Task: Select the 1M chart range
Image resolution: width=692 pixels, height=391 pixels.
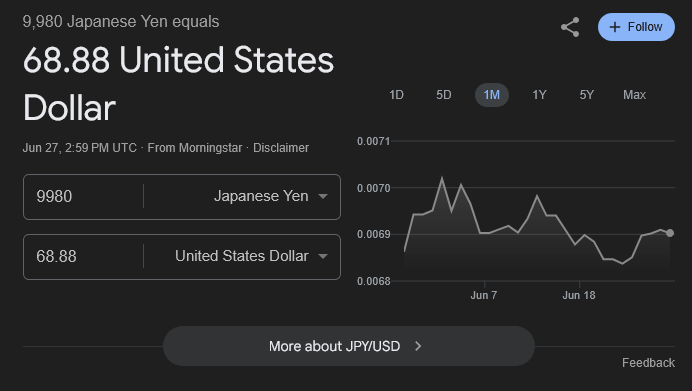Action: tap(492, 95)
